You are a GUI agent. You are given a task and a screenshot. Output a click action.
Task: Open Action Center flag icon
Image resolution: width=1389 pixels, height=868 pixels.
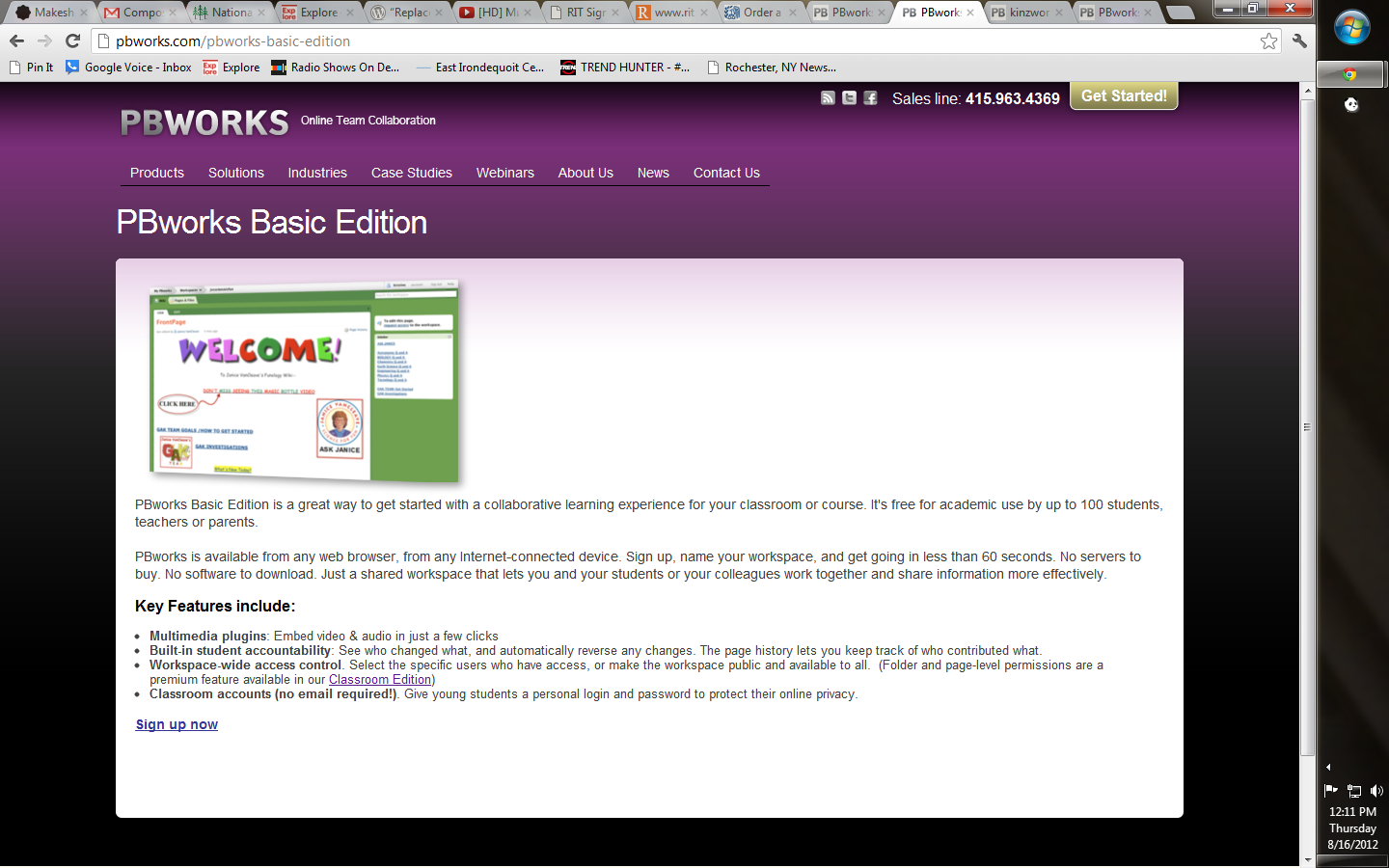[1331, 790]
